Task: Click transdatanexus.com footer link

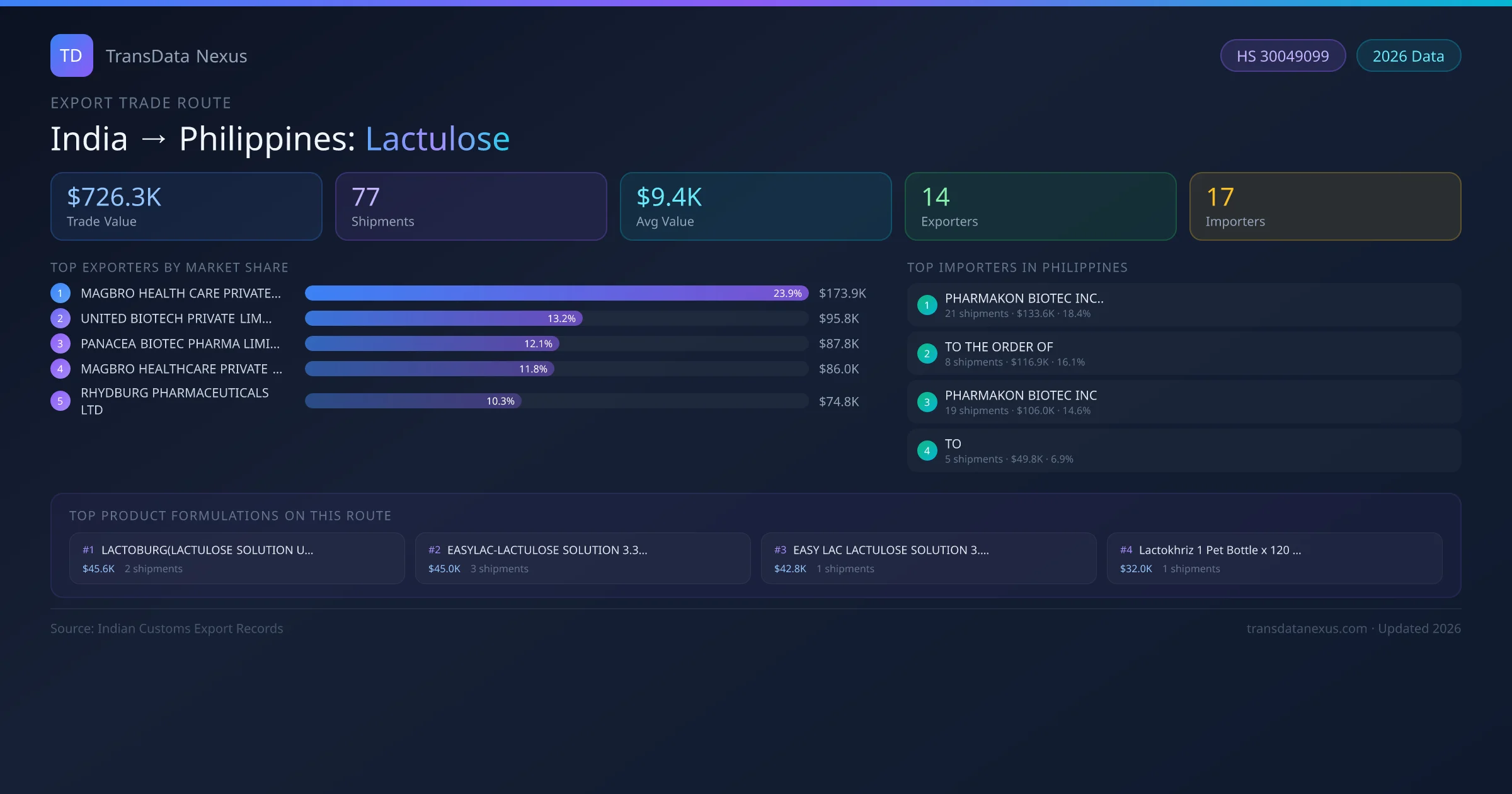Action: [x=1307, y=628]
